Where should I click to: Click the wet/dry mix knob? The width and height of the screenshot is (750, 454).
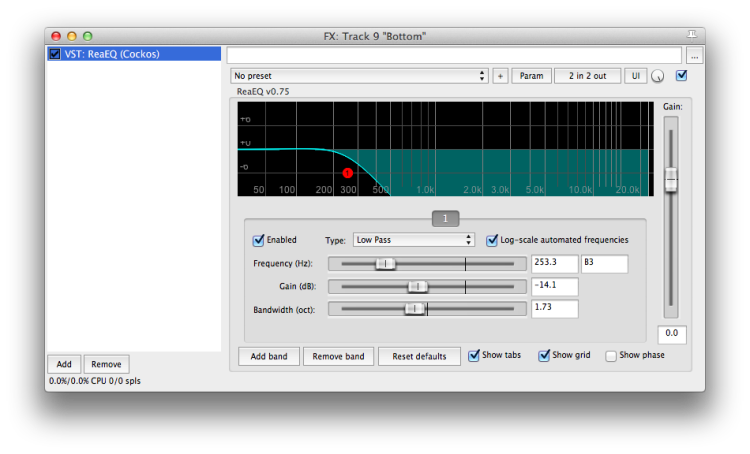(x=658, y=76)
